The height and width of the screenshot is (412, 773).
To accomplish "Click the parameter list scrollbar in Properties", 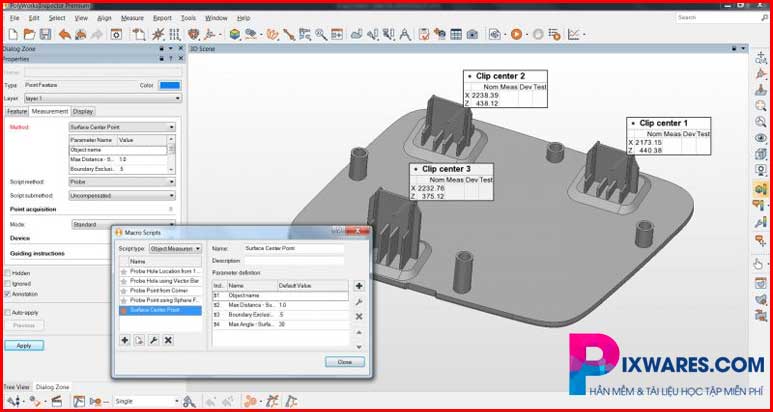I will coord(171,154).
